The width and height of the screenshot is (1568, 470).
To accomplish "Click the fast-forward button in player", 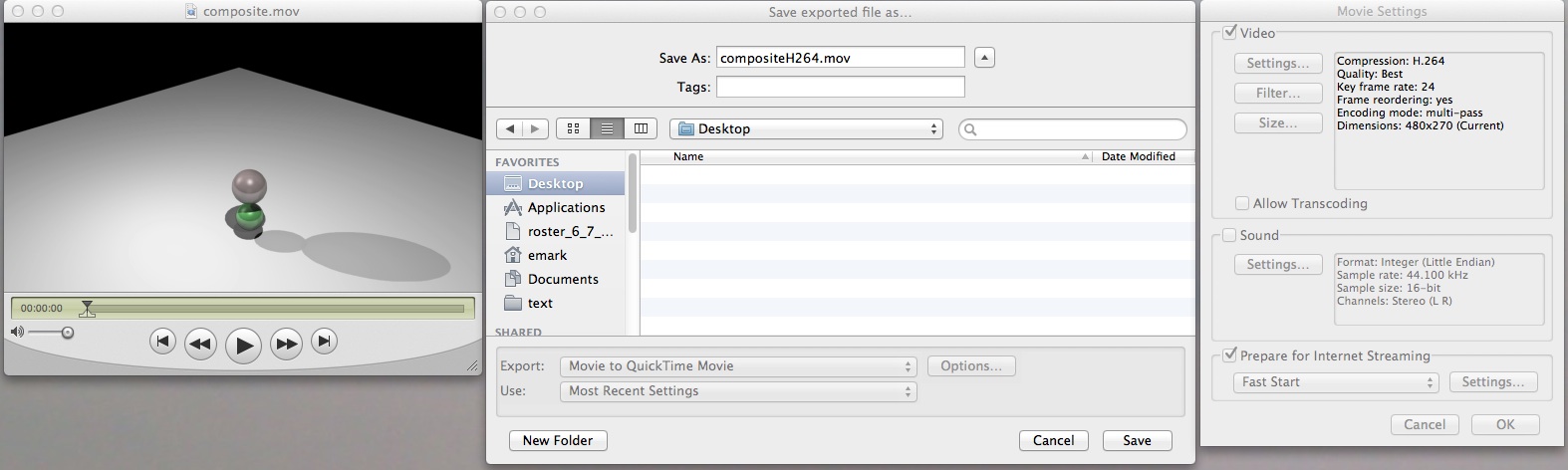I will coord(286,344).
